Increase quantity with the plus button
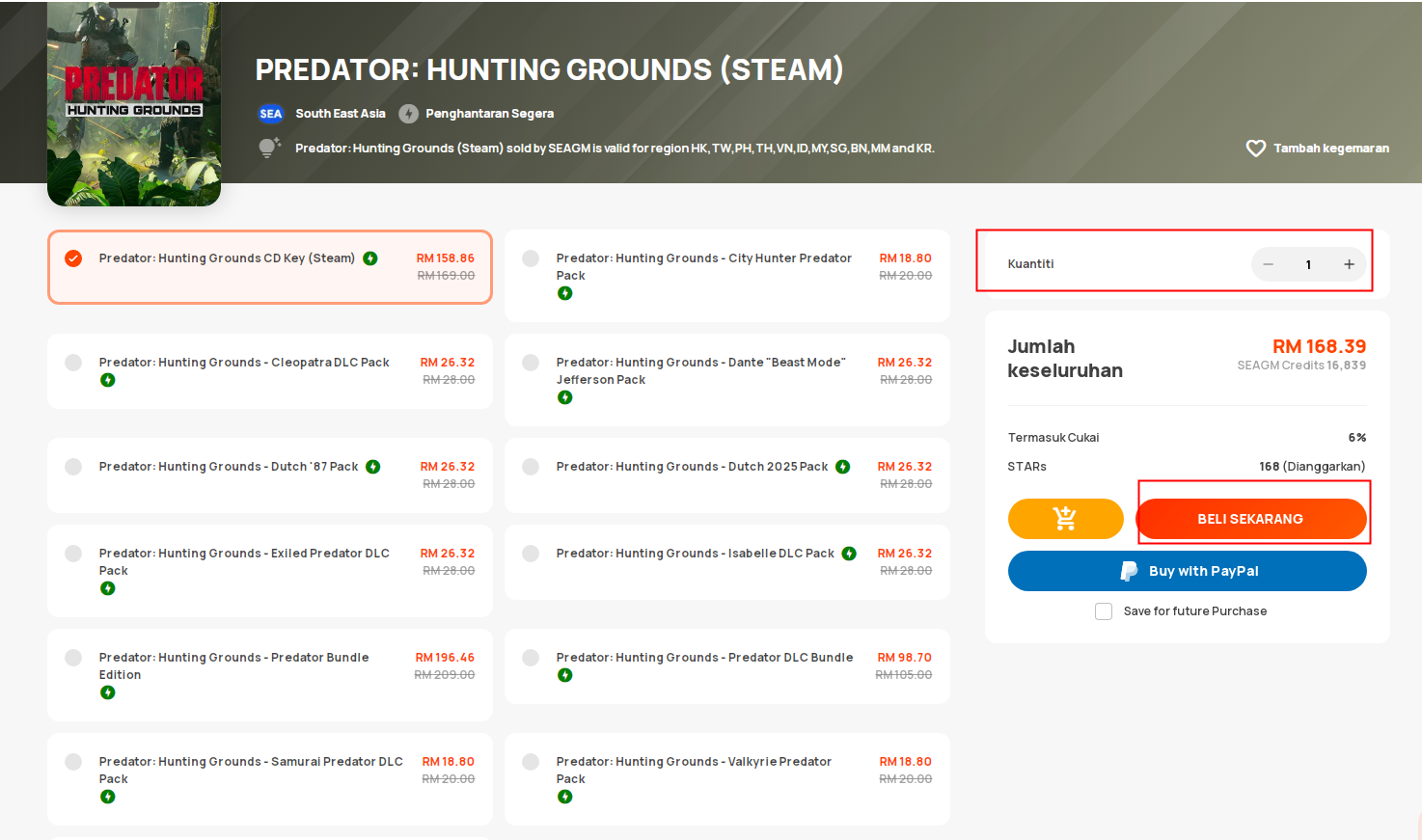The width and height of the screenshot is (1422, 840). 1349,264
